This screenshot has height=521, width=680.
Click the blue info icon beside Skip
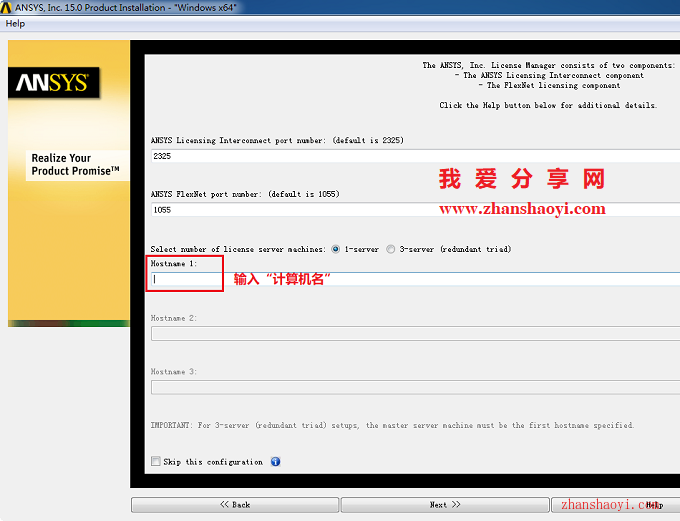click(275, 462)
